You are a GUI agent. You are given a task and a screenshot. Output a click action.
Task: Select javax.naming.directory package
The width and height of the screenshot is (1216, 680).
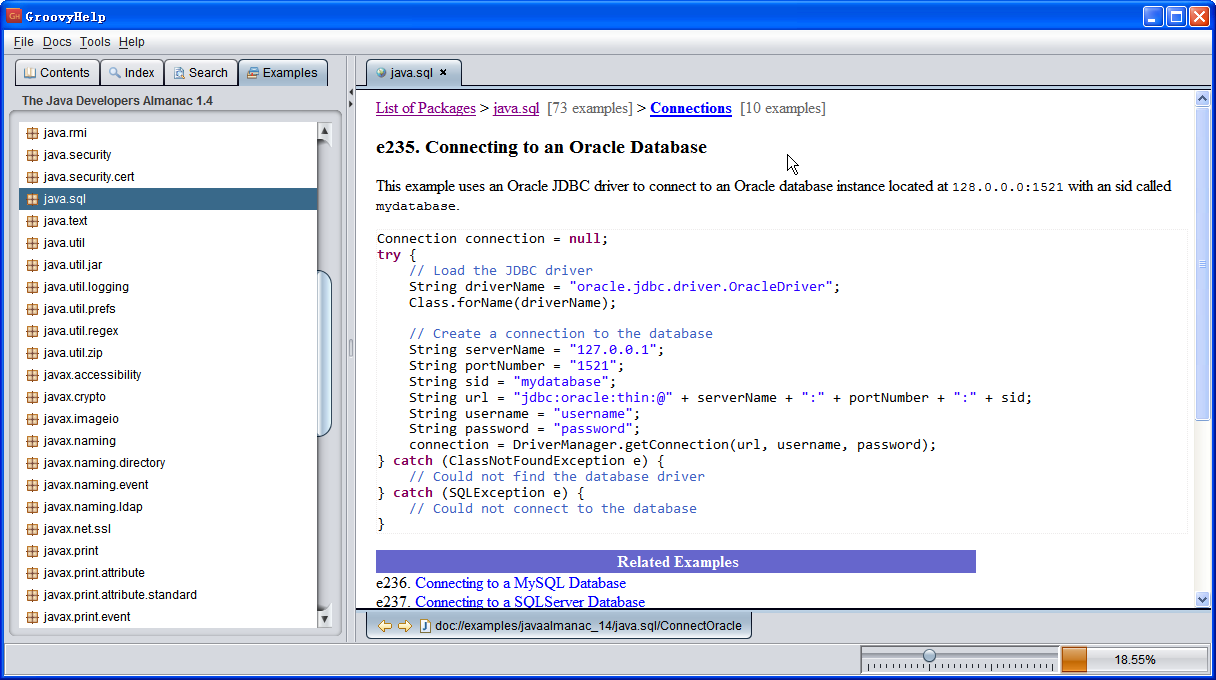[168, 463]
